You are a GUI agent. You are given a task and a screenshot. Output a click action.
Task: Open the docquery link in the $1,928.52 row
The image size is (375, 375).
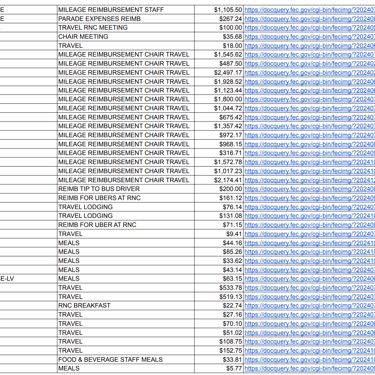tap(310, 82)
